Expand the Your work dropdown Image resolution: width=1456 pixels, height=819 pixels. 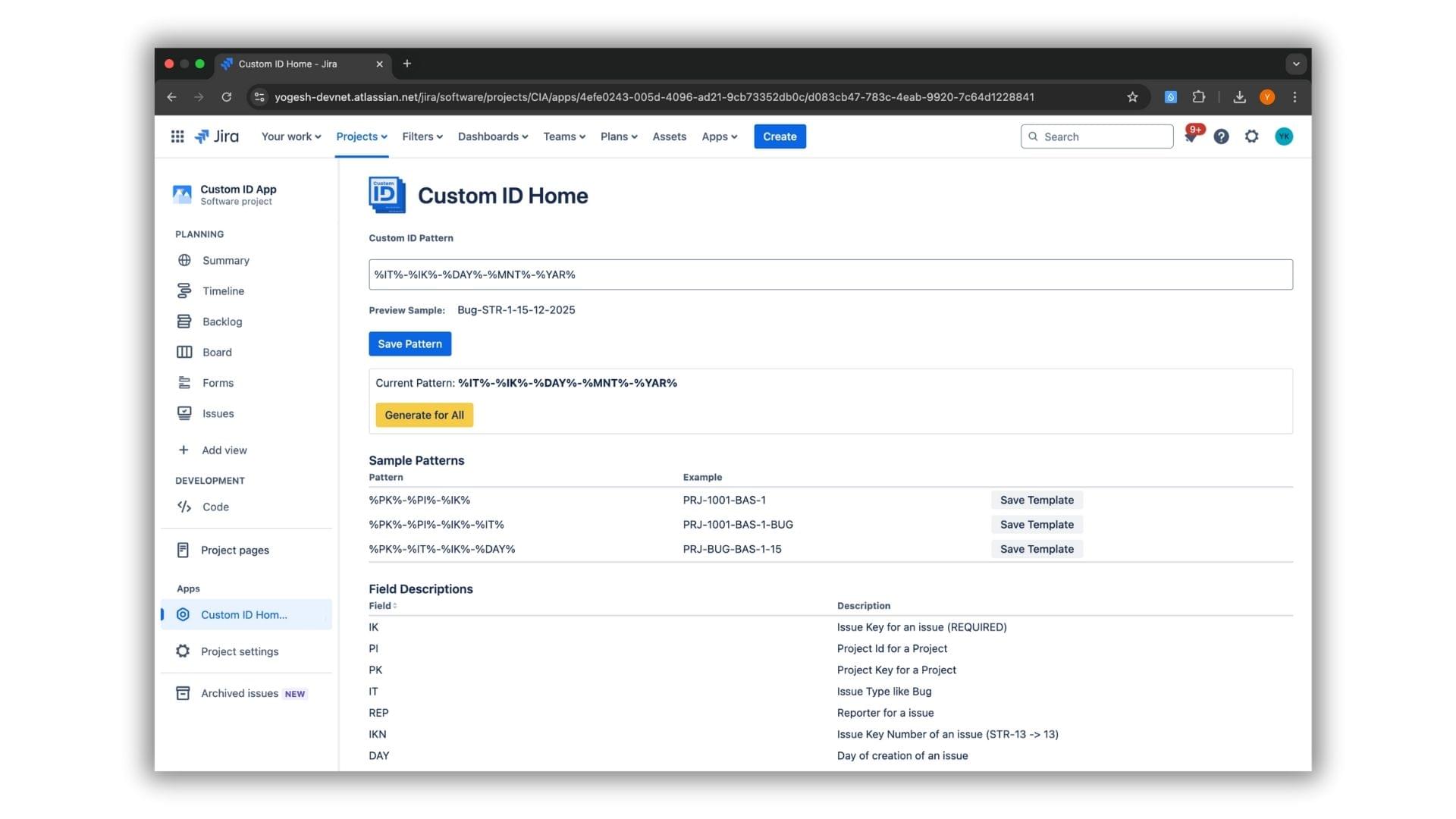pos(291,136)
